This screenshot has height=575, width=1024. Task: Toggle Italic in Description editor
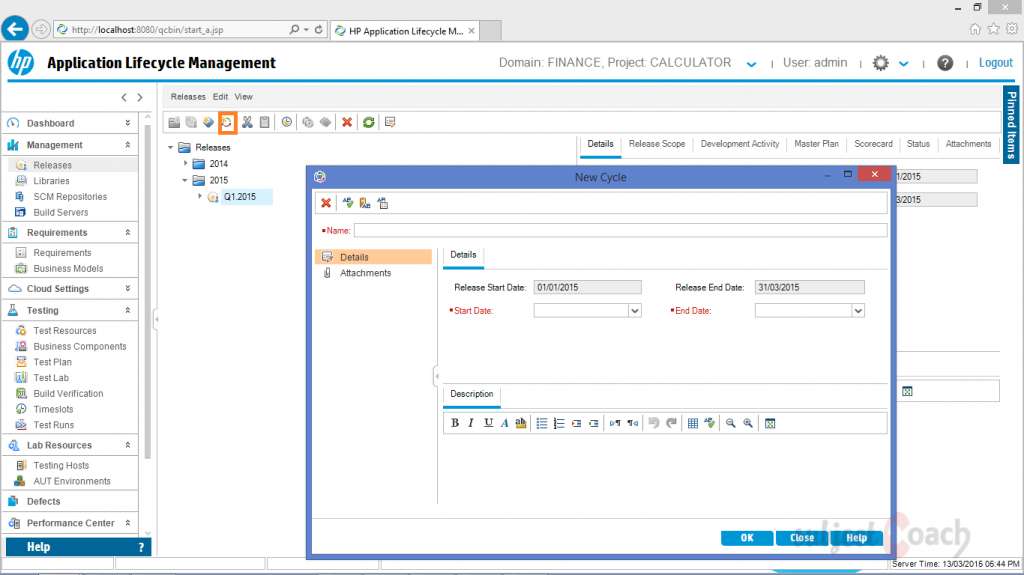pyautogui.click(x=471, y=423)
